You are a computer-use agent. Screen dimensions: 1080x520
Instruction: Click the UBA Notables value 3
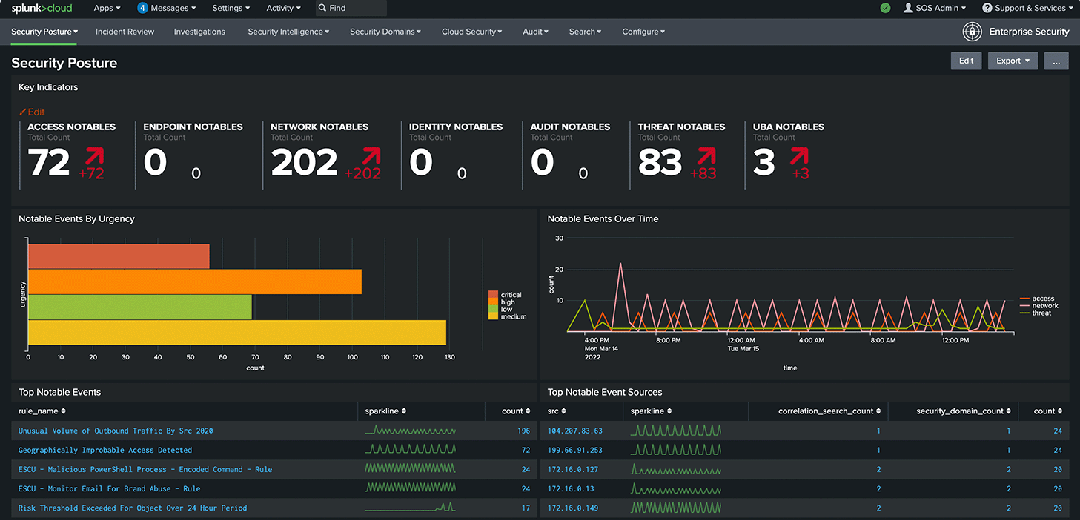[x=764, y=163]
